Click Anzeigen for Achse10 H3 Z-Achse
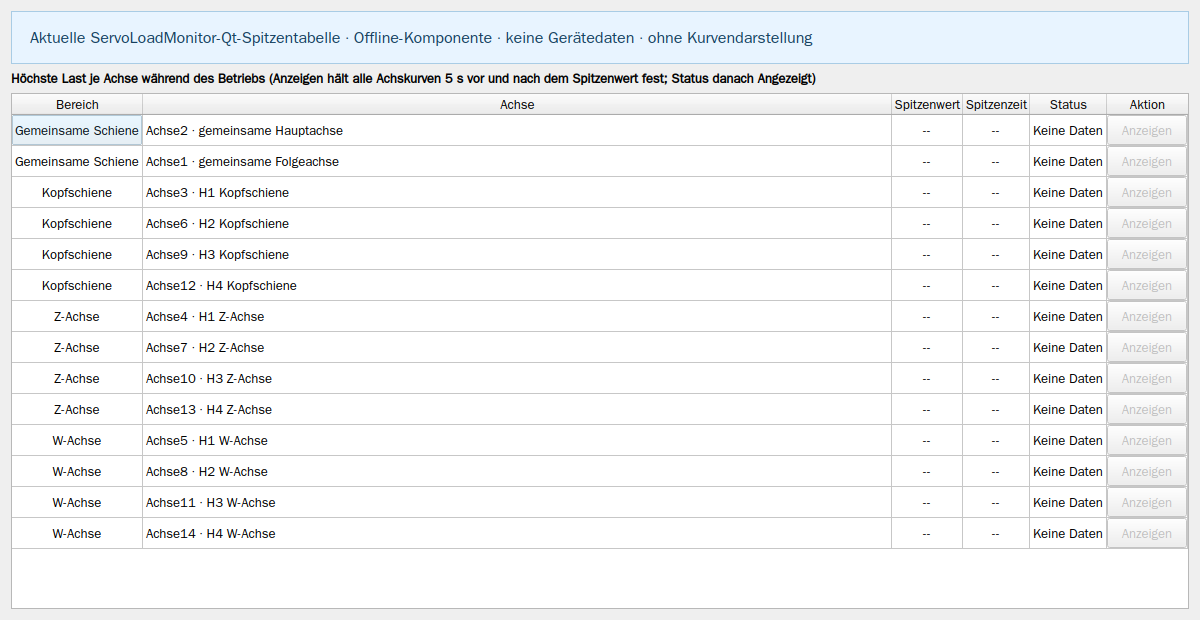The width and height of the screenshot is (1200, 620). pos(1147,379)
